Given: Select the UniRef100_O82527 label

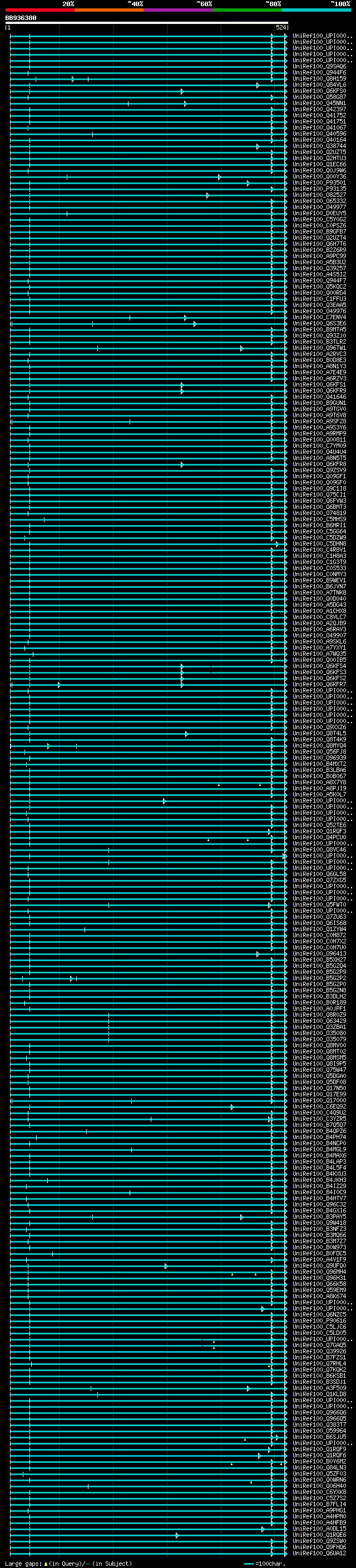Looking at the screenshot, I should tap(319, 195).
